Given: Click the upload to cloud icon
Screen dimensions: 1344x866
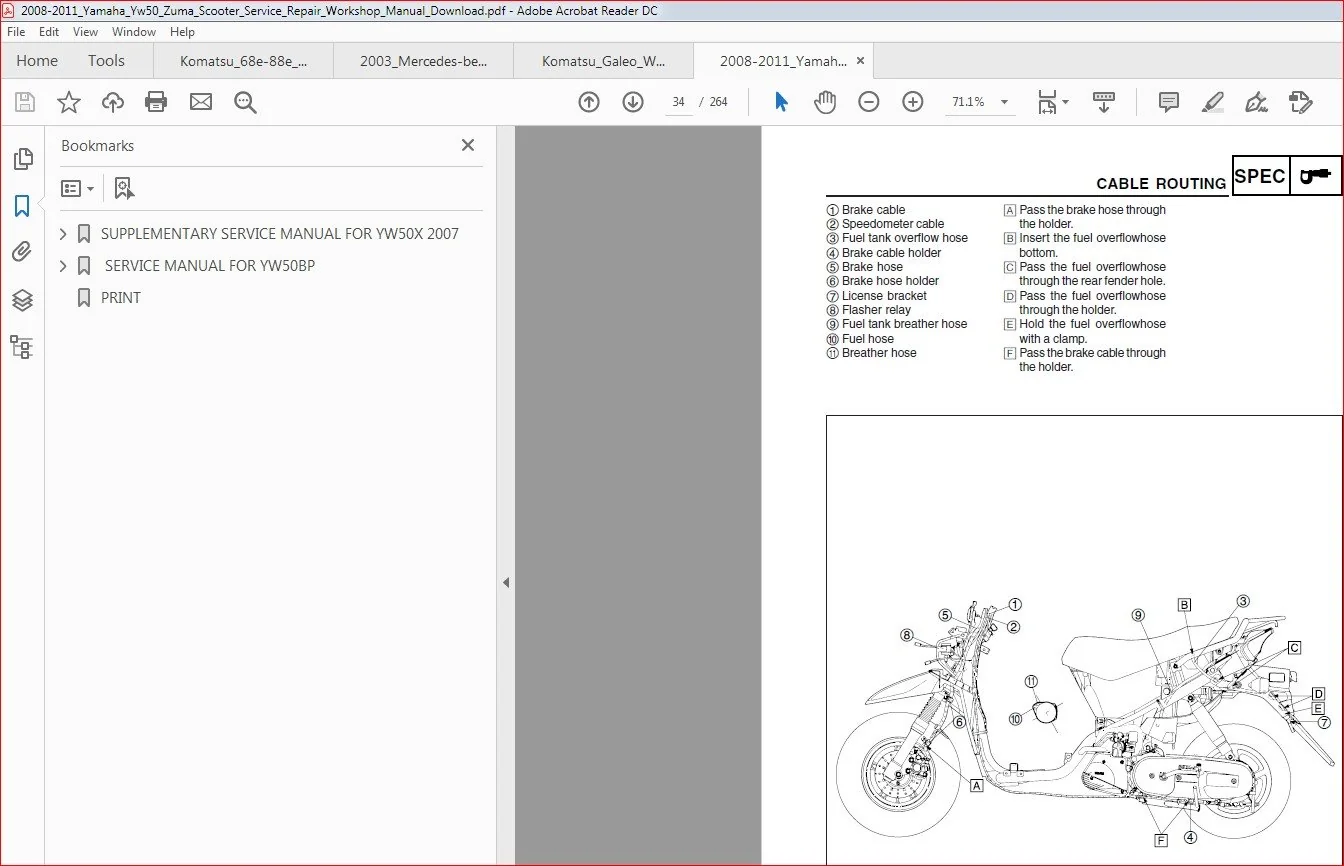Looking at the screenshot, I should [x=113, y=102].
